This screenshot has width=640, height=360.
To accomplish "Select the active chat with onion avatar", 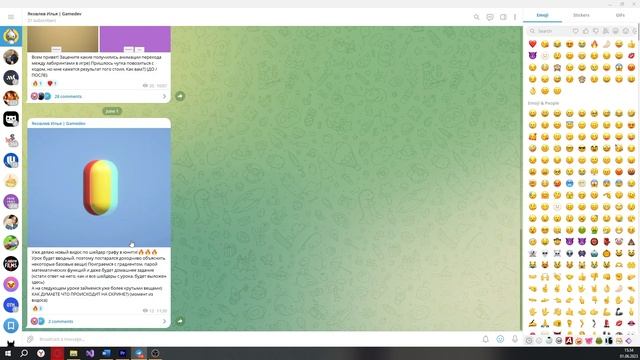I will tap(11, 36).
